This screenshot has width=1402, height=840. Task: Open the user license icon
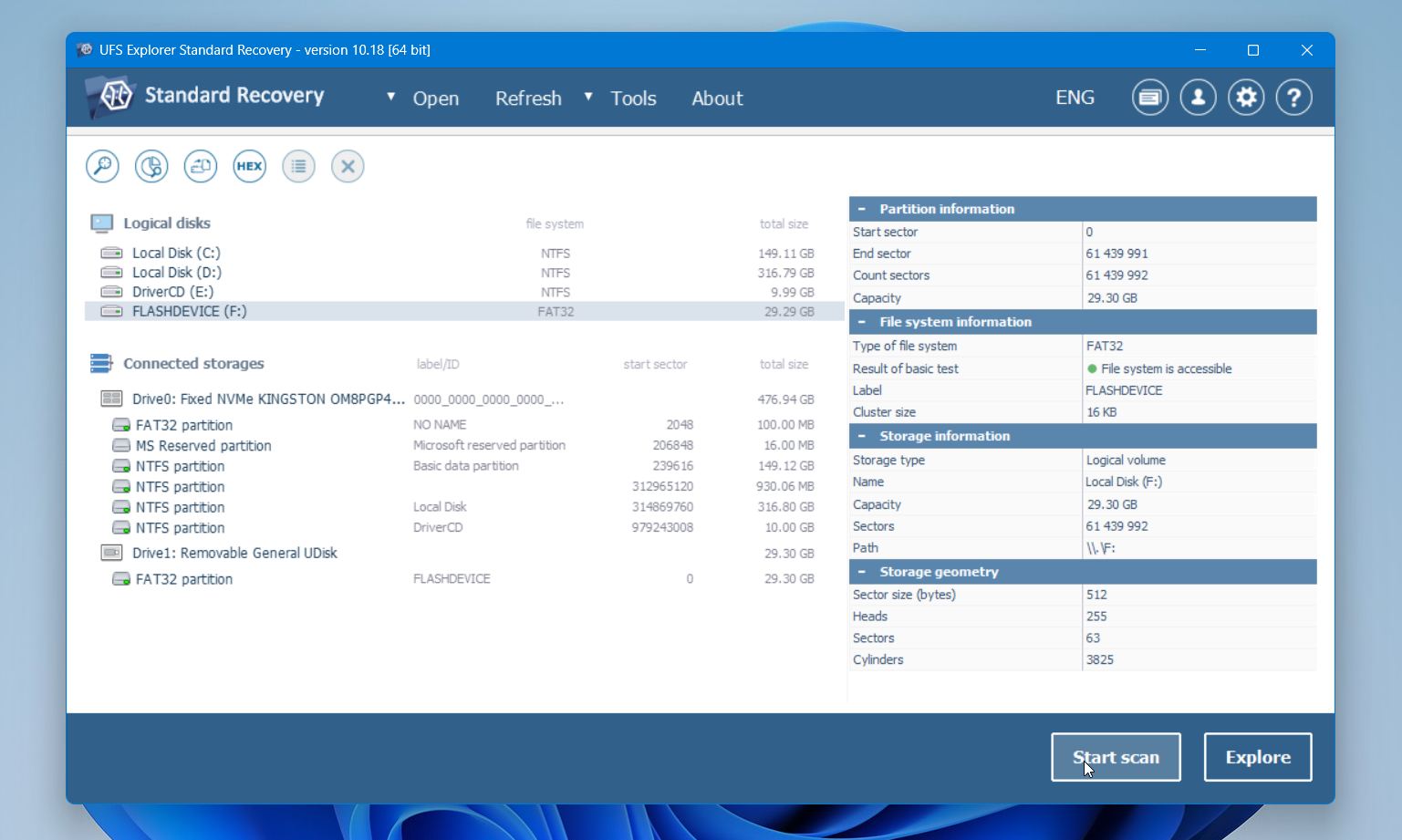pos(1198,97)
